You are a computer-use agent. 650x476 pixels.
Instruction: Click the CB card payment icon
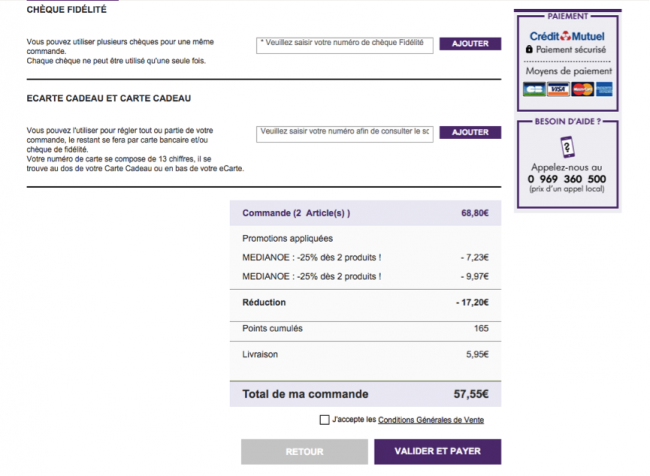click(x=534, y=89)
